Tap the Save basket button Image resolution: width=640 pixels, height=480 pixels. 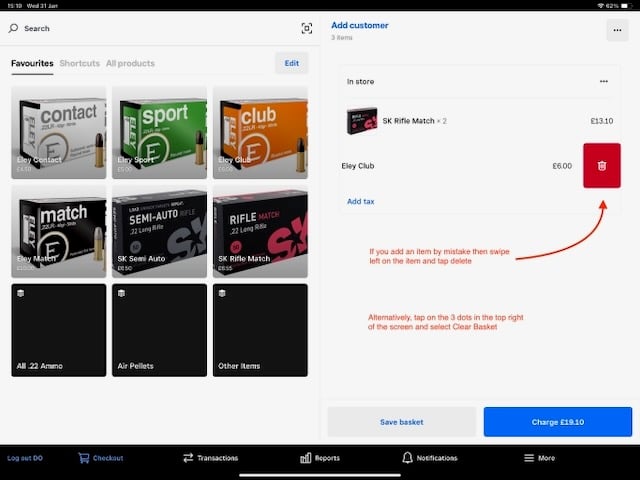[x=401, y=422]
